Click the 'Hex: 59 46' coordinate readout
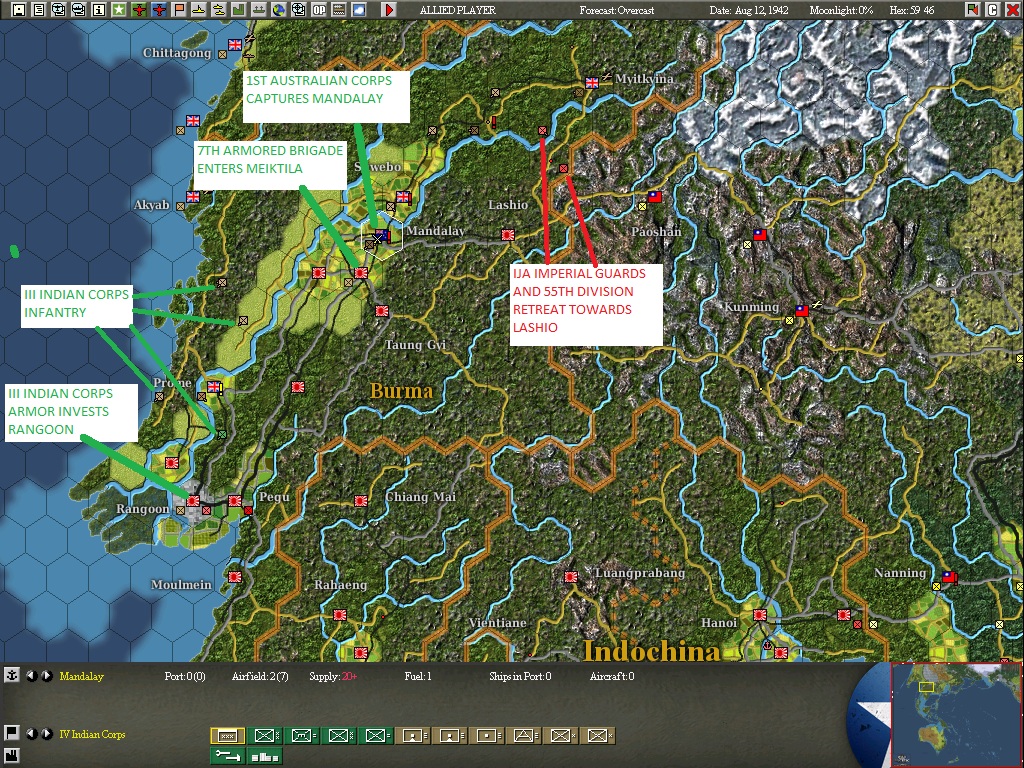This screenshot has height=768, width=1024. tap(912, 10)
